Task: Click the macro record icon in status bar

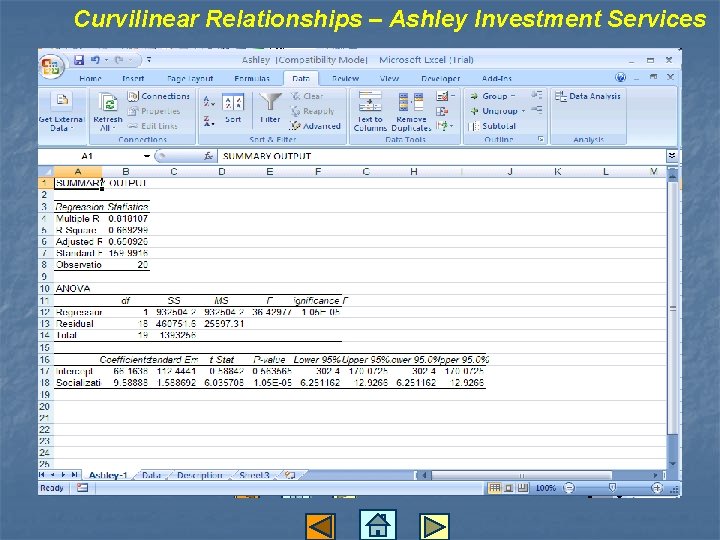Action: (83, 488)
